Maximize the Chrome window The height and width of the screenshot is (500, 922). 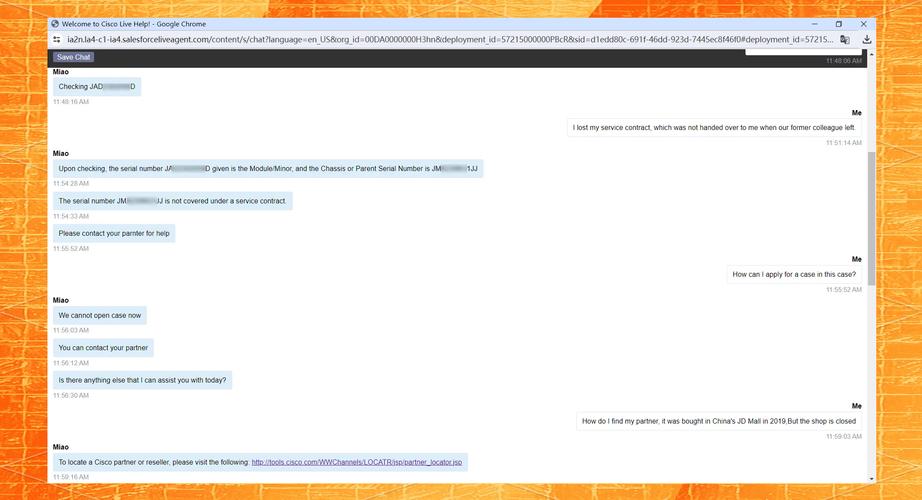click(x=839, y=24)
